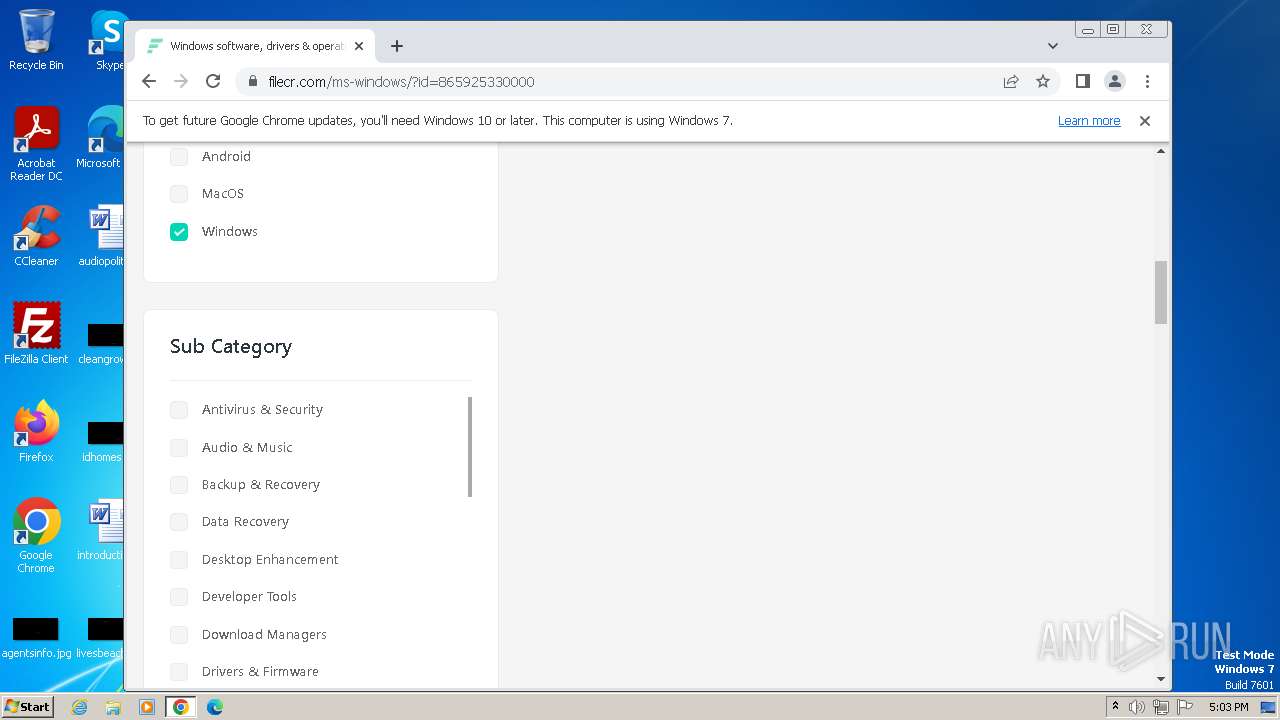Open introducti Word document on desktop

(101, 530)
